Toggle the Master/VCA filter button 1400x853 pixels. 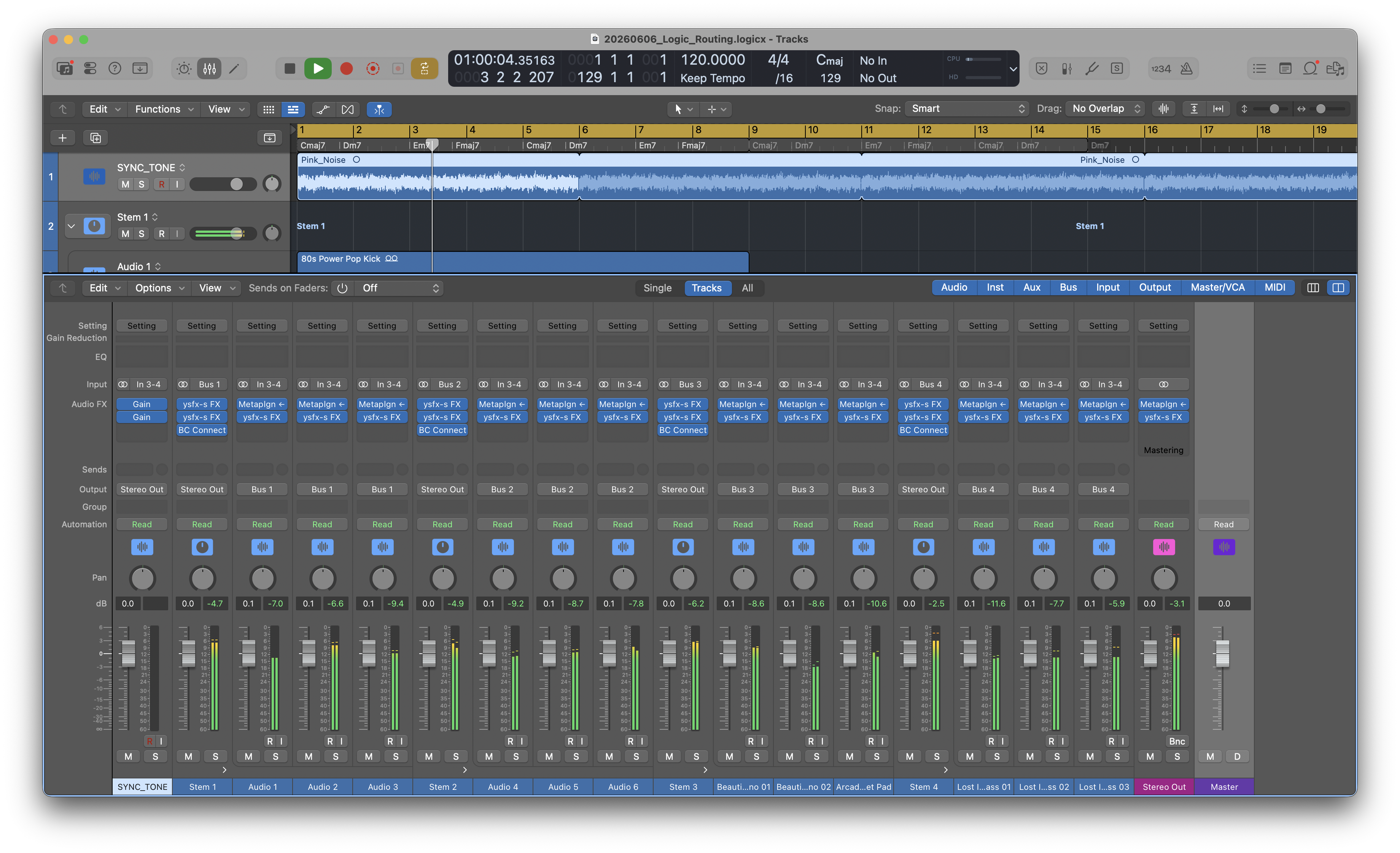1217,288
